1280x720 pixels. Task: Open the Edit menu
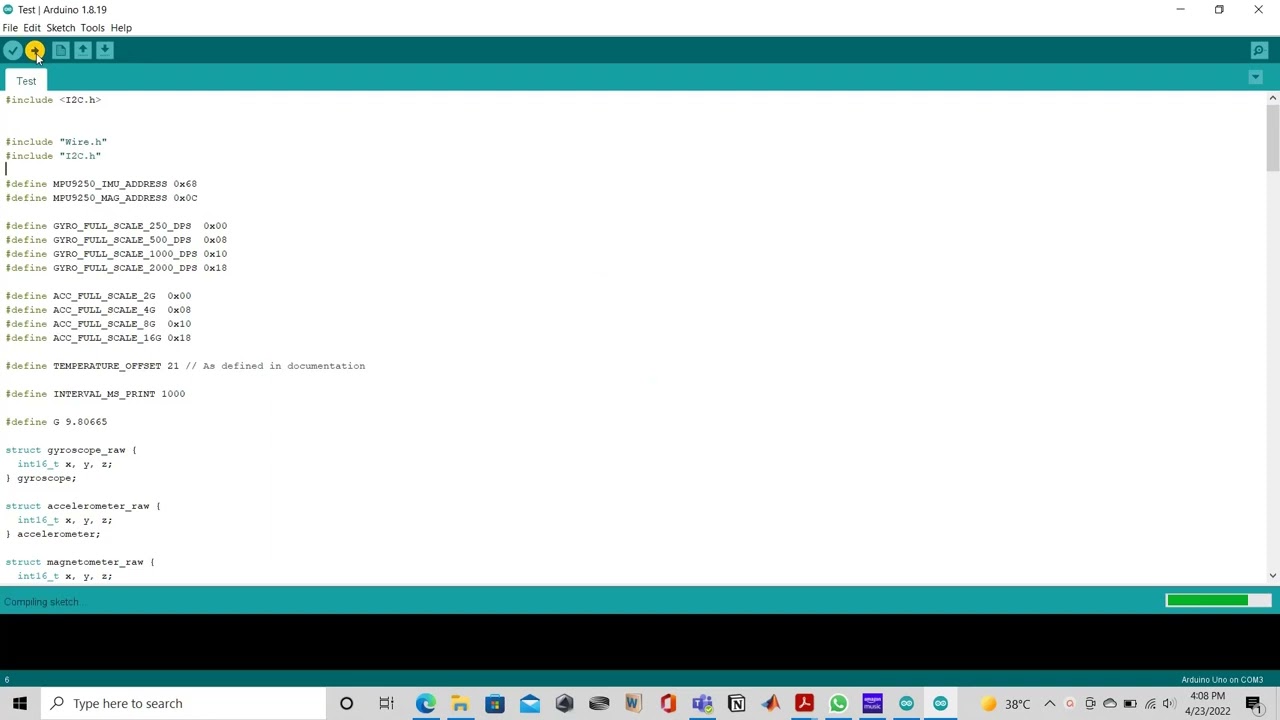tap(32, 28)
